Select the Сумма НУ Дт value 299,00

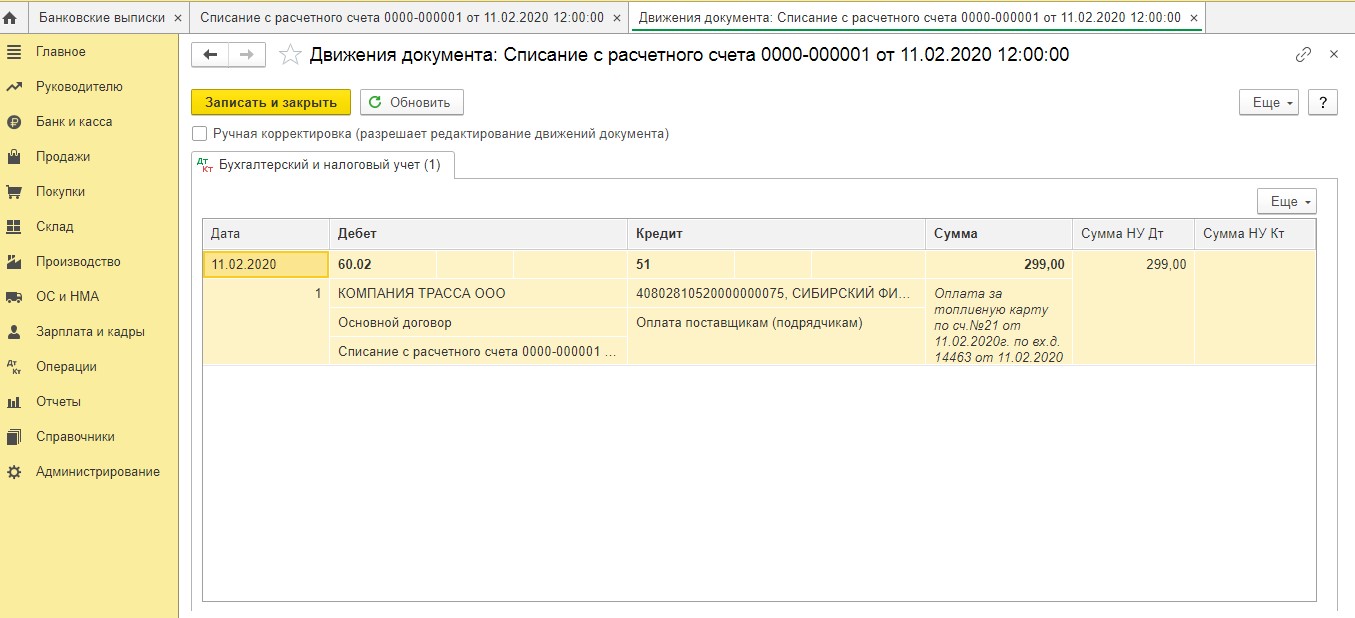[x=1133, y=265]
